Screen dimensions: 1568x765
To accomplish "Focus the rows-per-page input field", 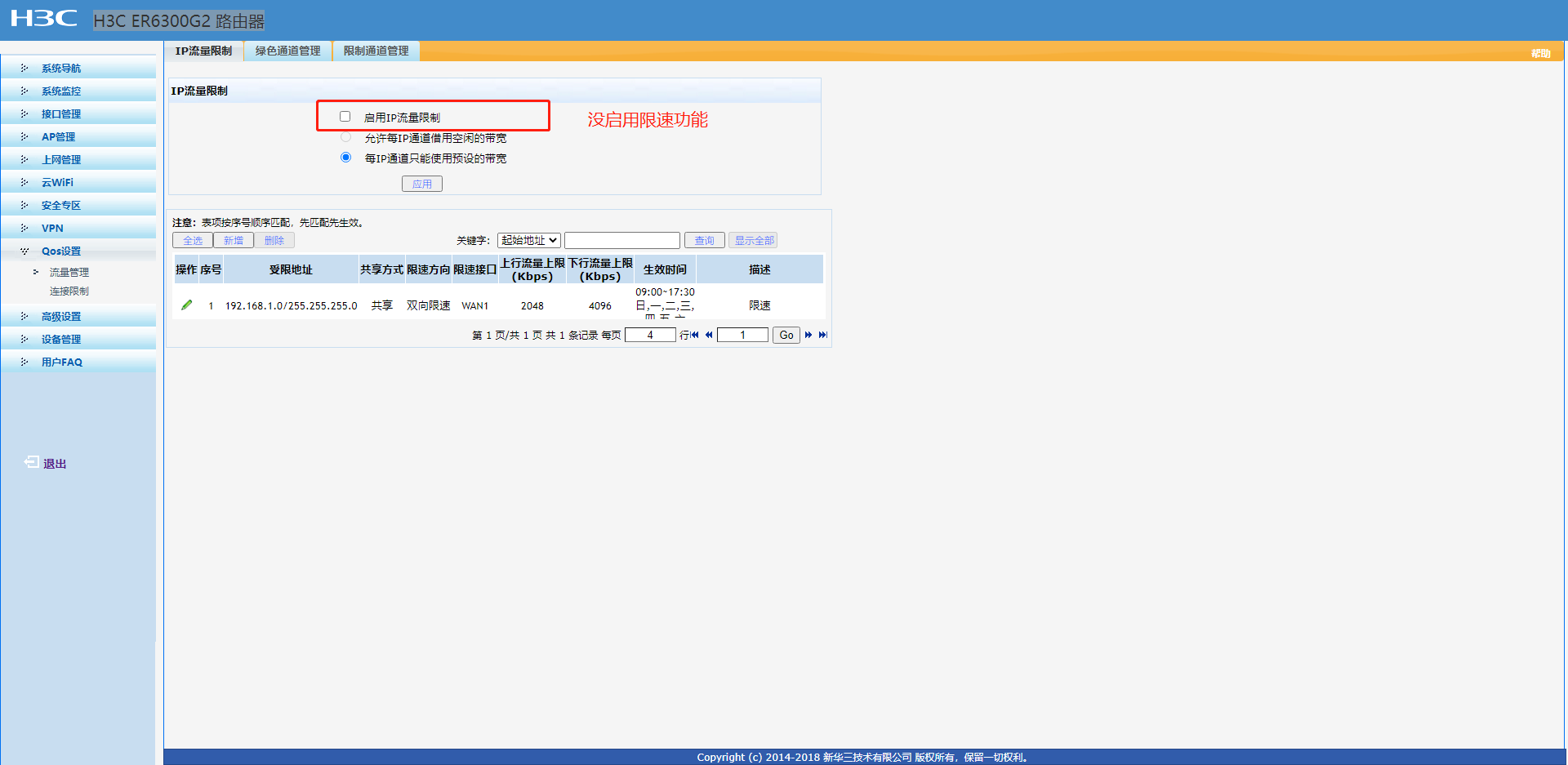I will pos(650,335).
